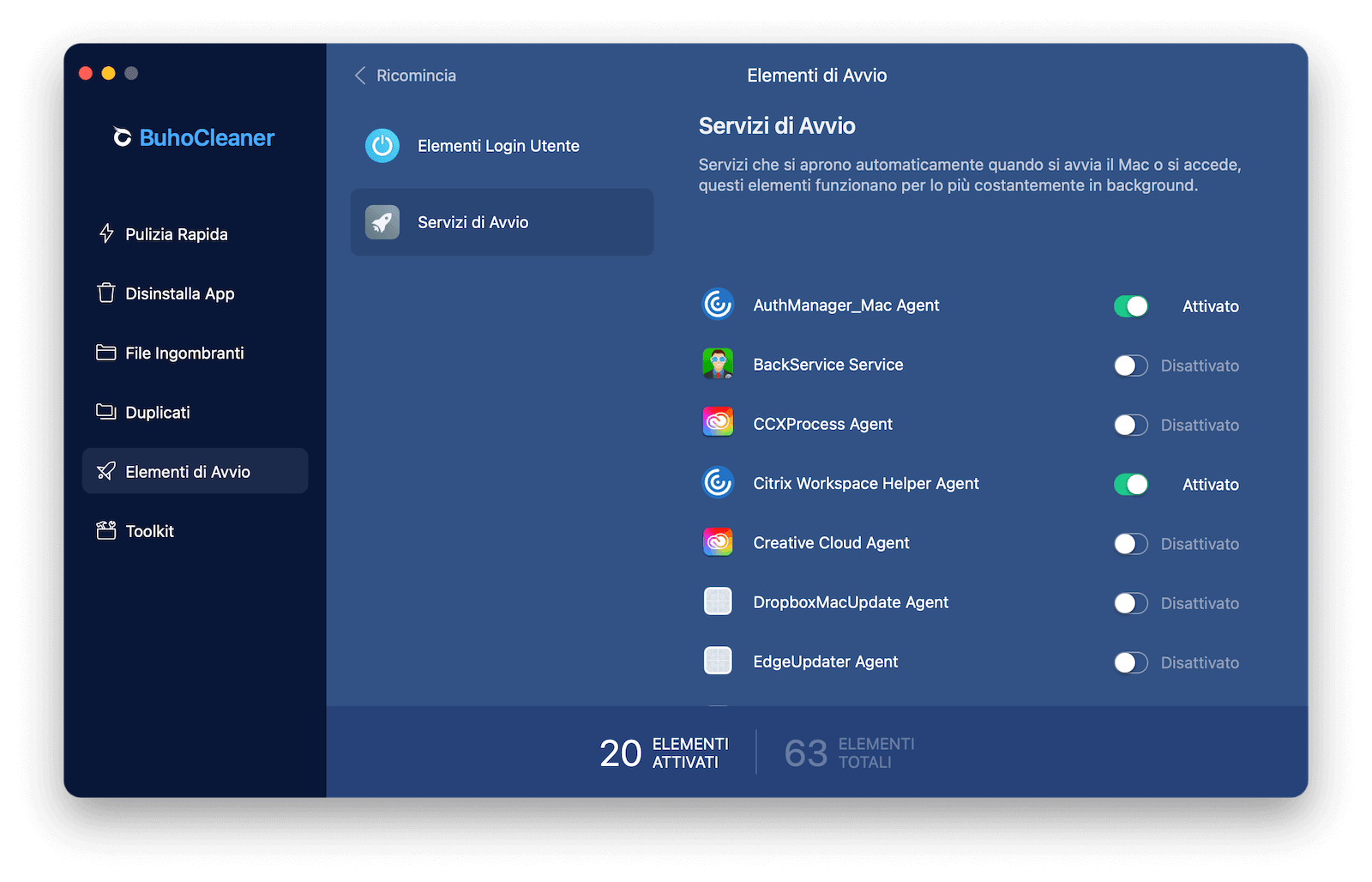Click the BuhoCleaner title text
The height and width of the screenshot is (882, 1372).
(x=207, y=137)
